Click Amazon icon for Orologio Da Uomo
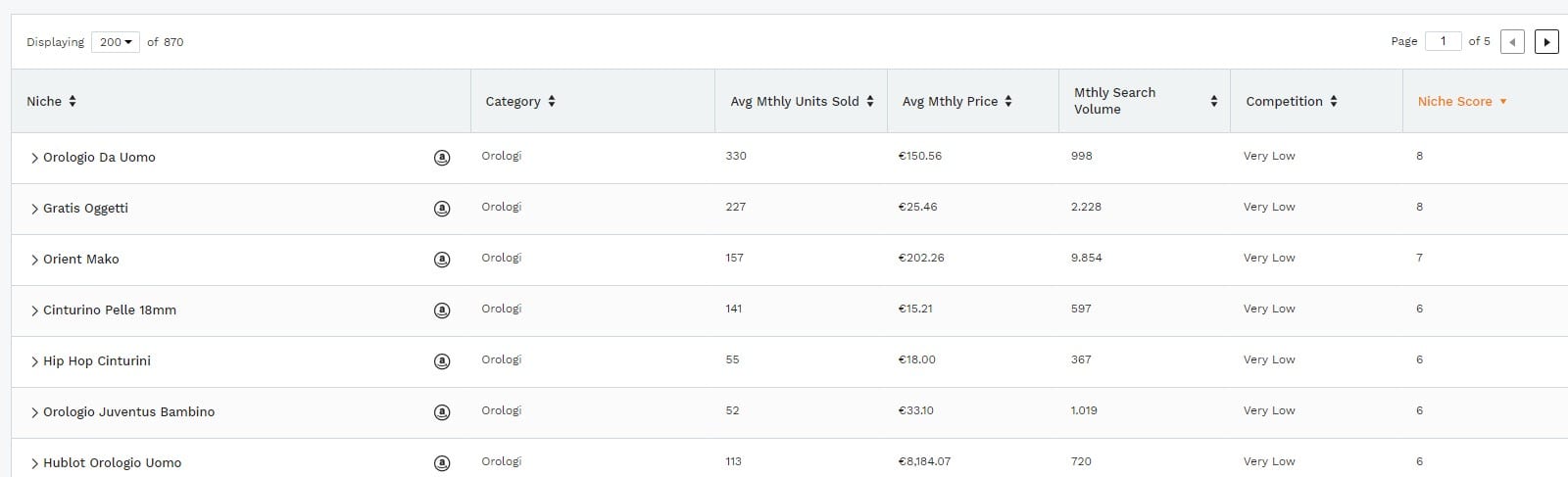This screenshot has height=477, width=1568. [x=442, y=157]
